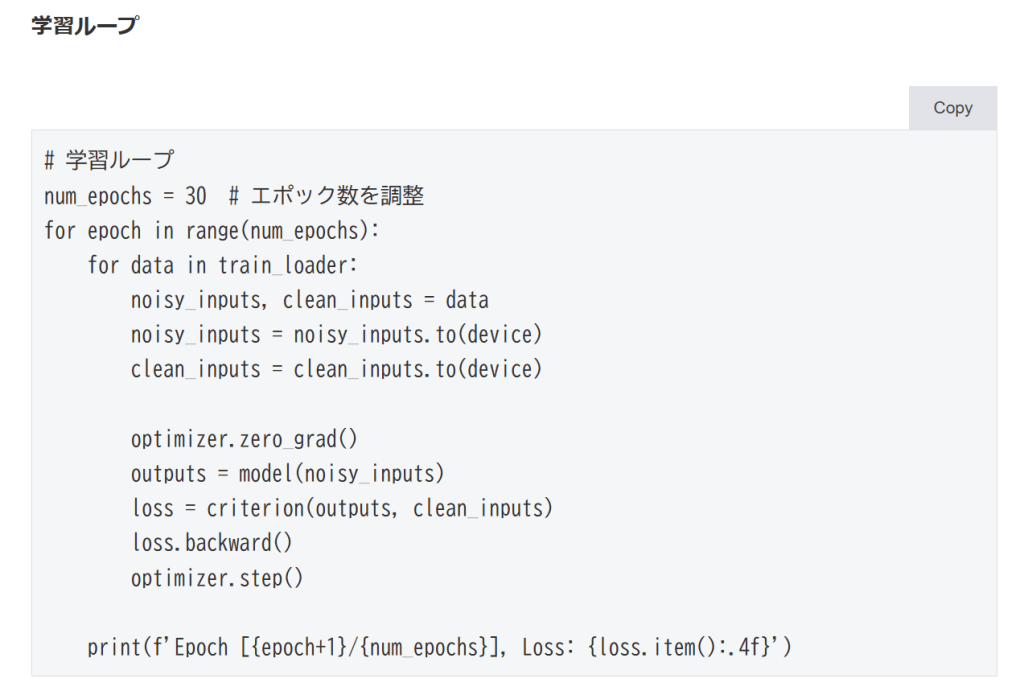Click the 学習ループ section heading

(x=84, y=27)
